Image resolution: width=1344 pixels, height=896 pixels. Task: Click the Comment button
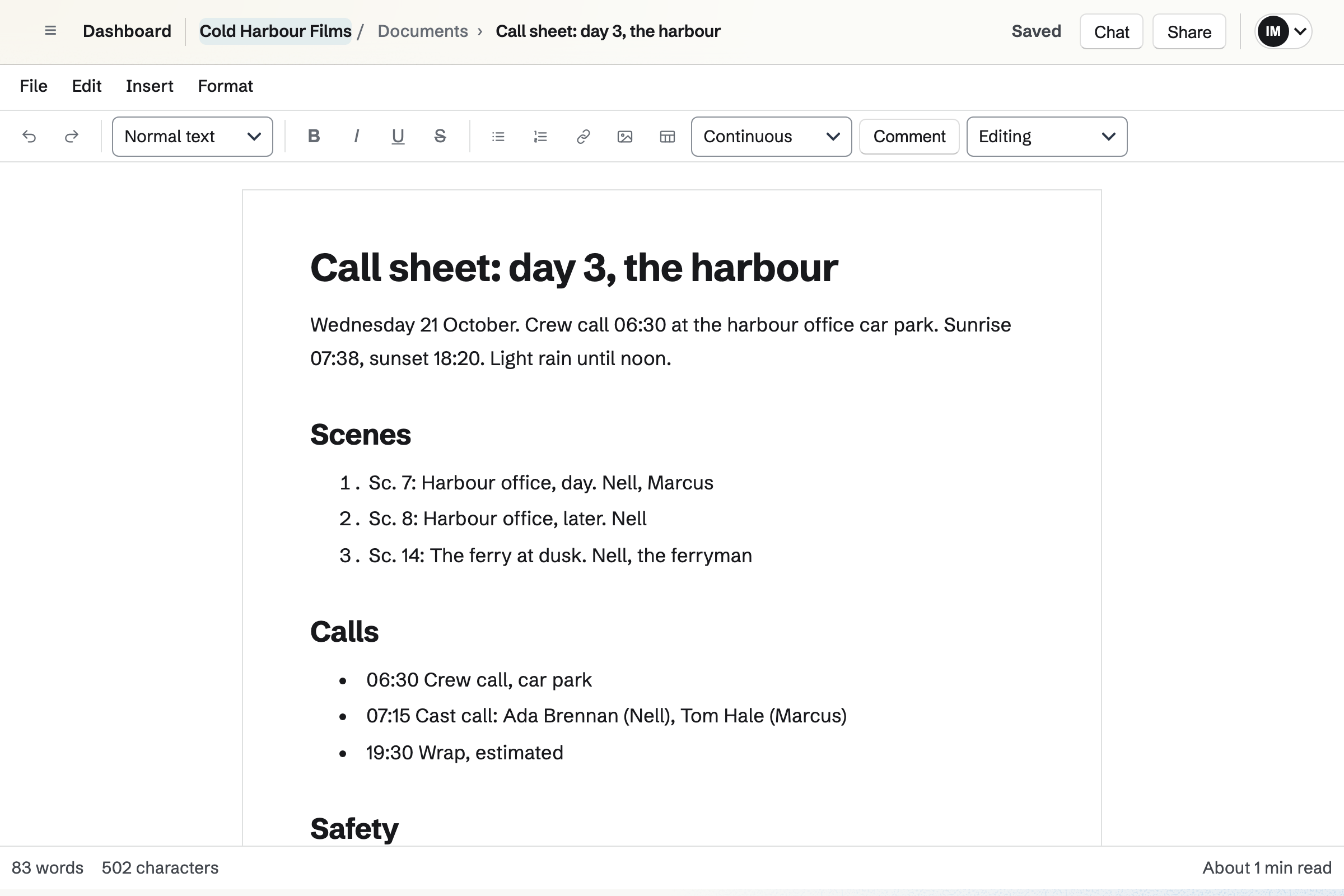(x=909, y=137)
